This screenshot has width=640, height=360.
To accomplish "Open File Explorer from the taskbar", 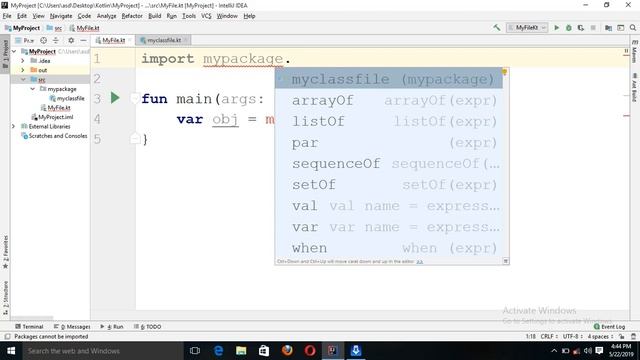I will click(241, 351).
